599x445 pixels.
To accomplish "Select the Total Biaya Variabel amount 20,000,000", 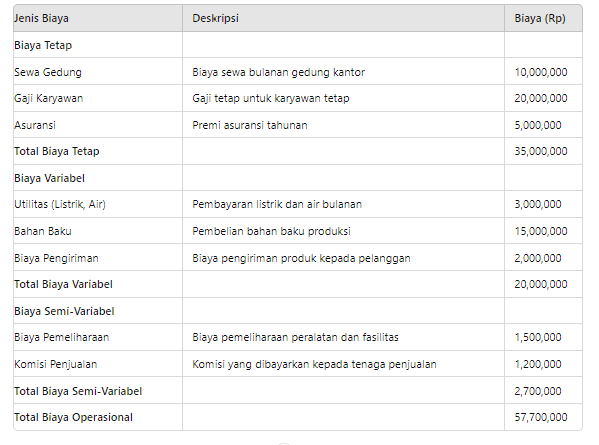I will point(541,284).
